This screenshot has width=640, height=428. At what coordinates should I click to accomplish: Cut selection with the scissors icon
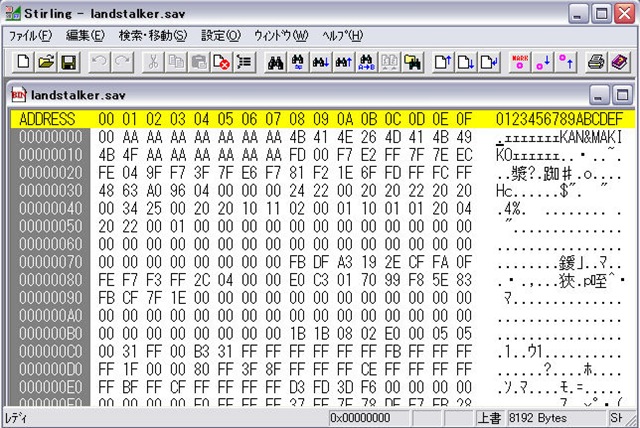(x=153, y=62)
